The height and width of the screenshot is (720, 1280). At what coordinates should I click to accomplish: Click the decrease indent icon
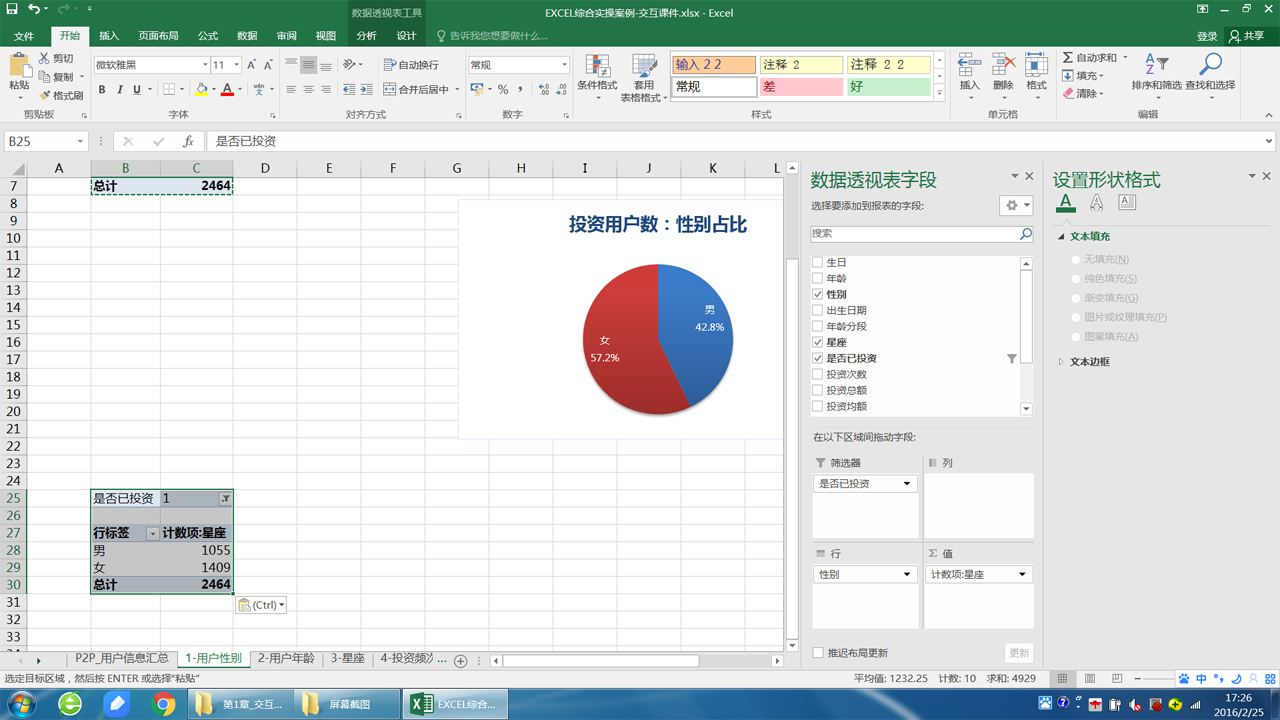[350, 89]
